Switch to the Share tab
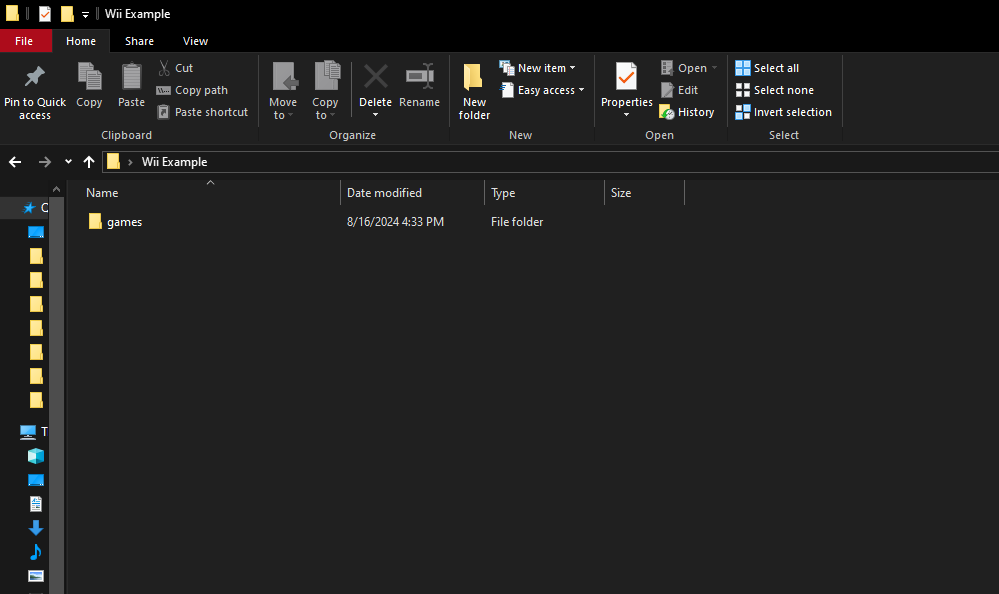The image size is (999, 594). (140, 41)
